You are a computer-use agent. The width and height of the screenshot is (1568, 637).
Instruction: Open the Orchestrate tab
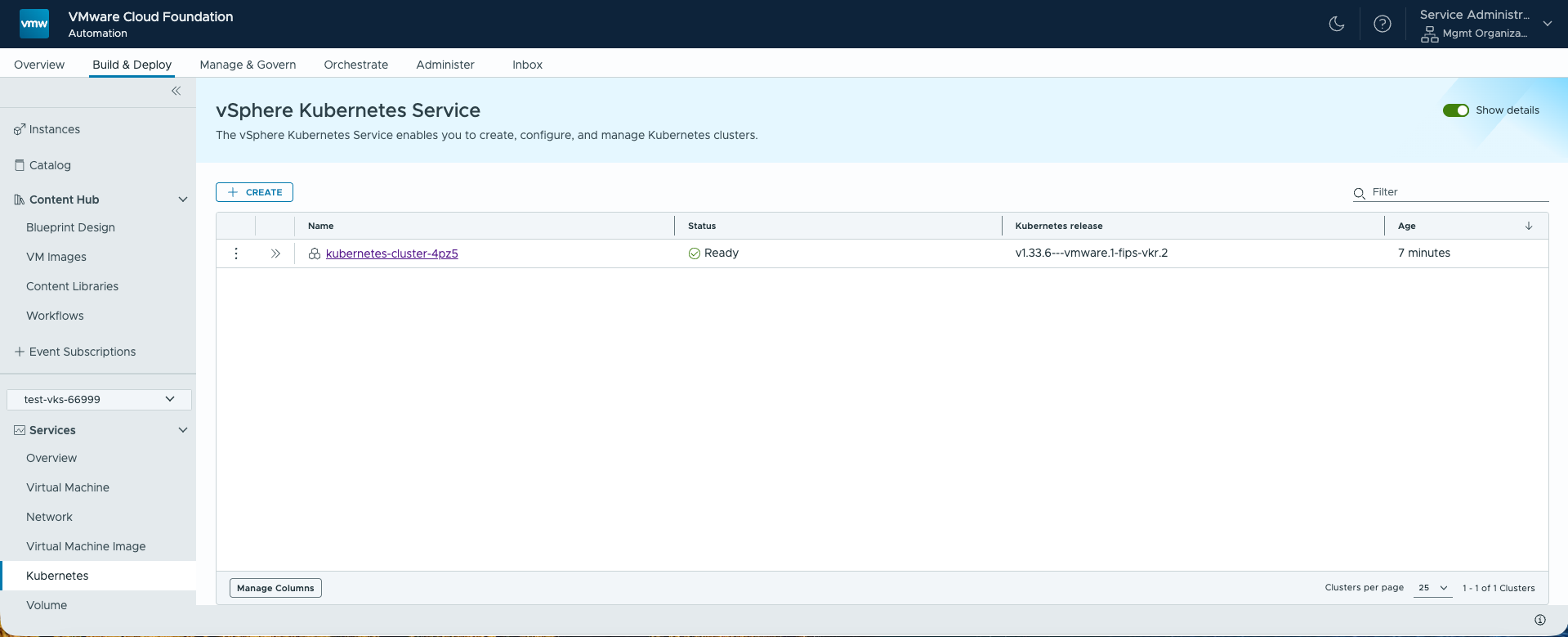click(355, 65)
